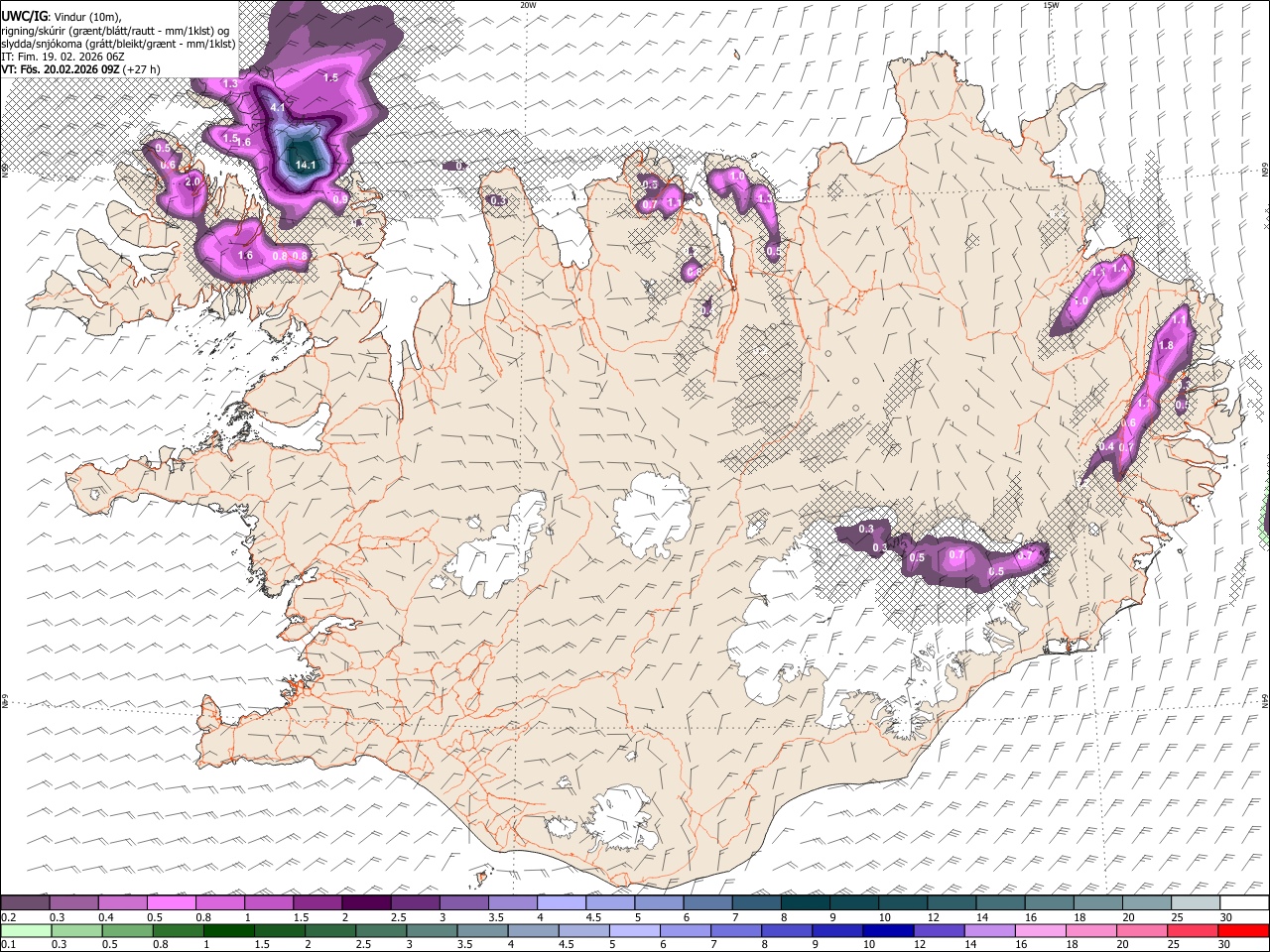Click the red swatch after 30 on the lower scale
Image resolution: width=1270 pixels, height=952 pixels.
click(x=1244, y=930)
